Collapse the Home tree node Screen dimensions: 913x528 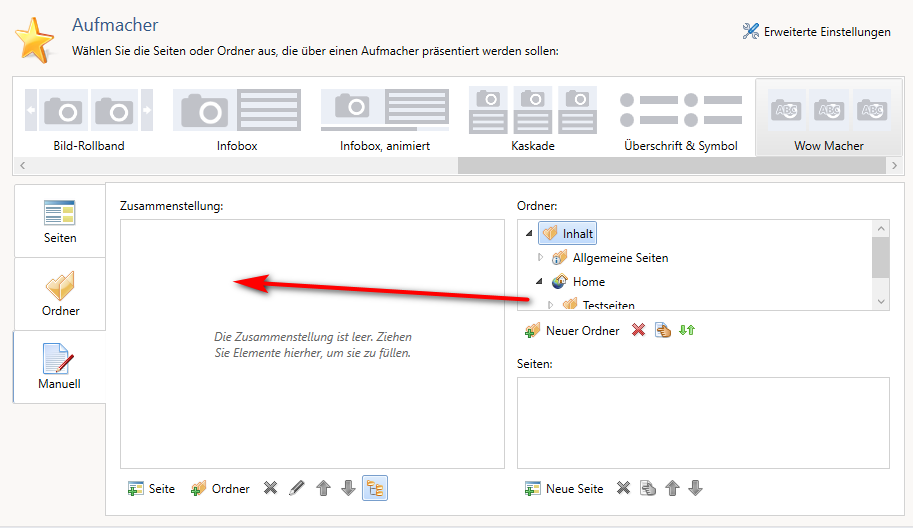click(540, 282)
